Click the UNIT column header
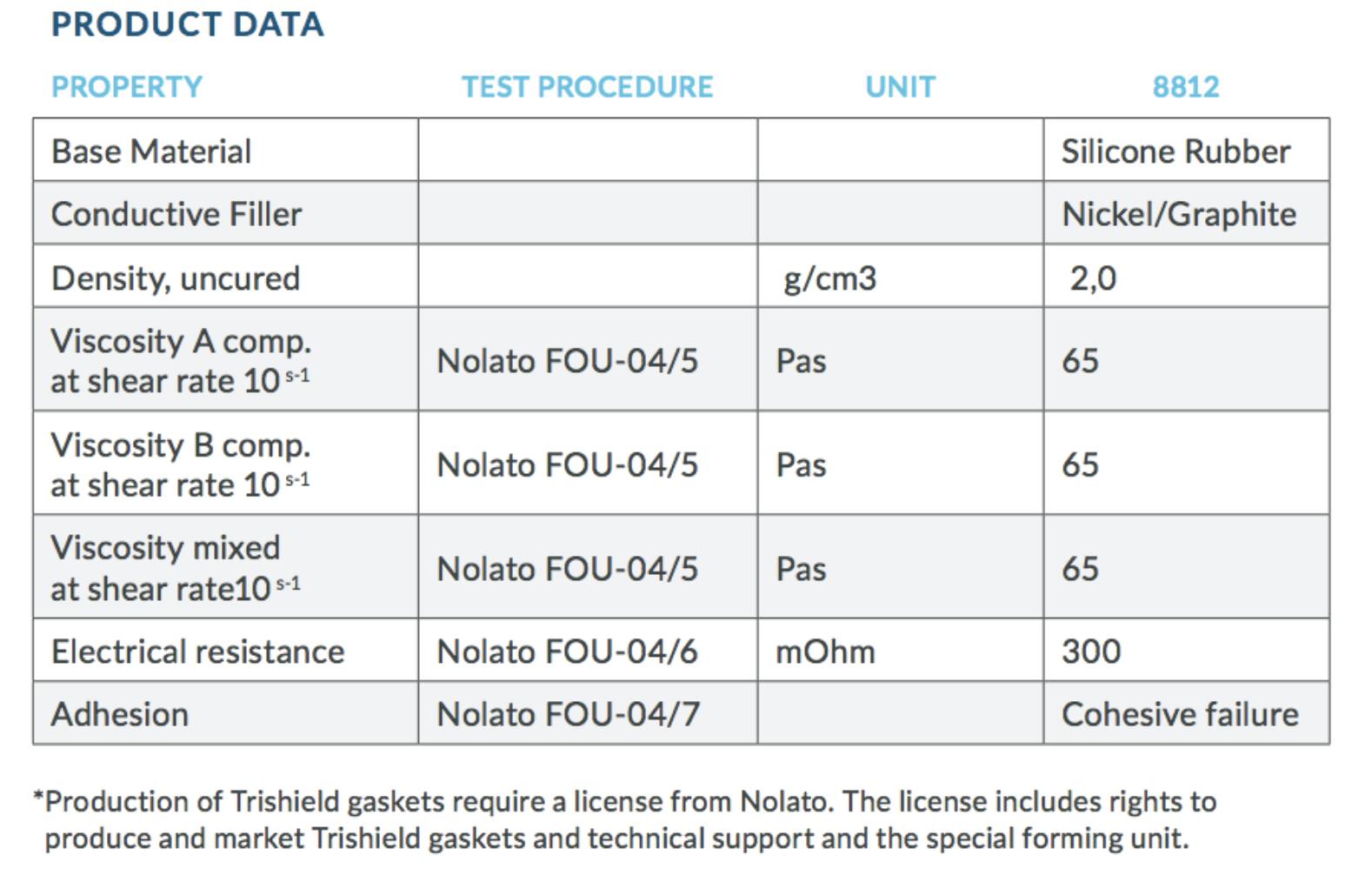 pos(900,87)
